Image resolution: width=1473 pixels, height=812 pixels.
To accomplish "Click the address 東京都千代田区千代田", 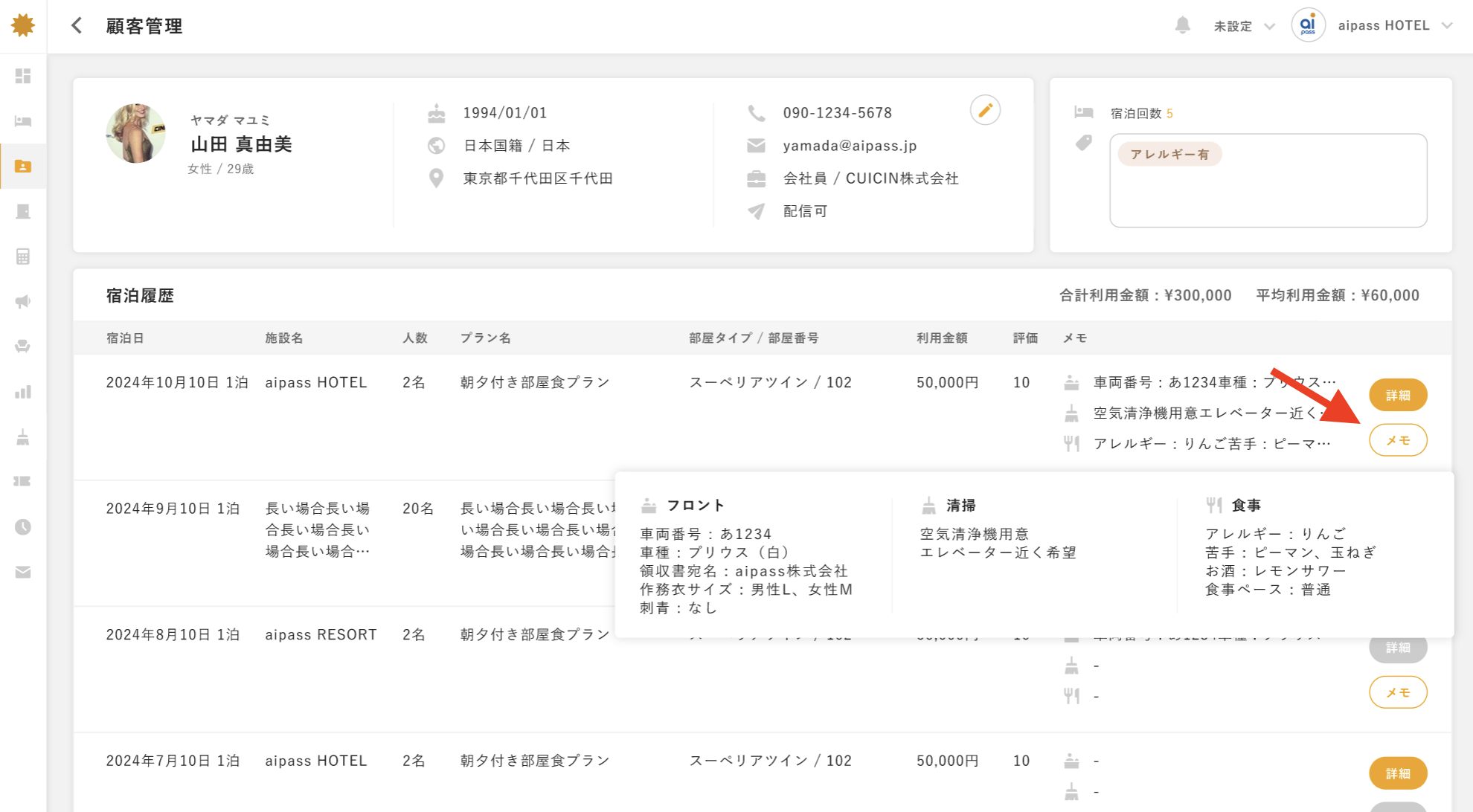I will (538, 178).
